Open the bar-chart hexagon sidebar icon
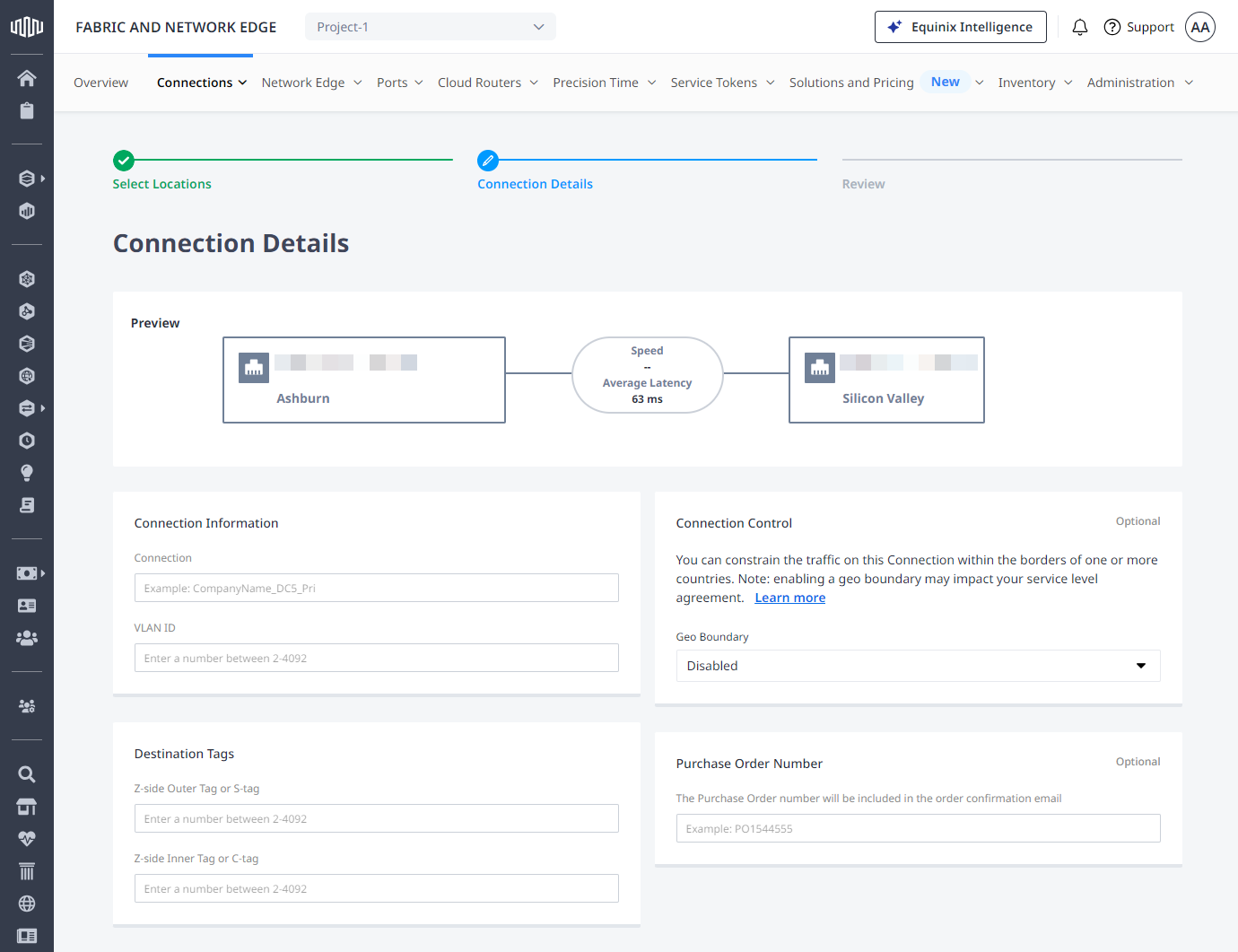The width and height of the screenshot is (1238, 952). tap(27, 211)
